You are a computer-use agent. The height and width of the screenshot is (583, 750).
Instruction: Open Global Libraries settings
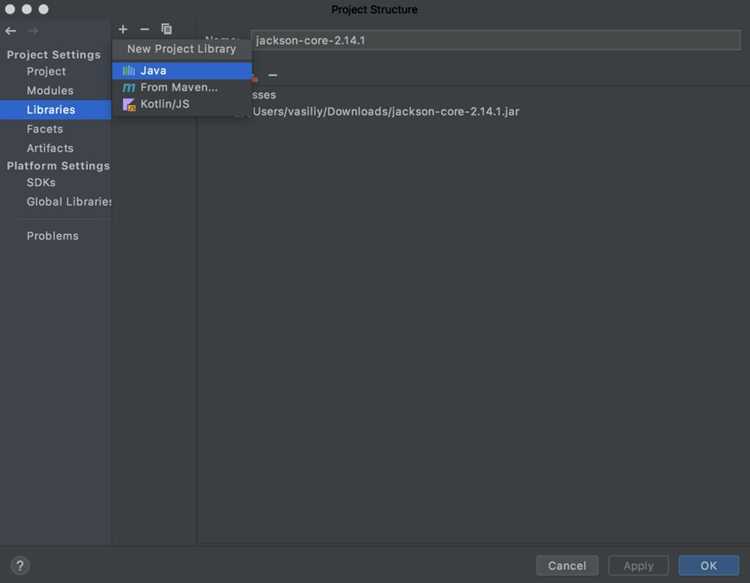69,202
